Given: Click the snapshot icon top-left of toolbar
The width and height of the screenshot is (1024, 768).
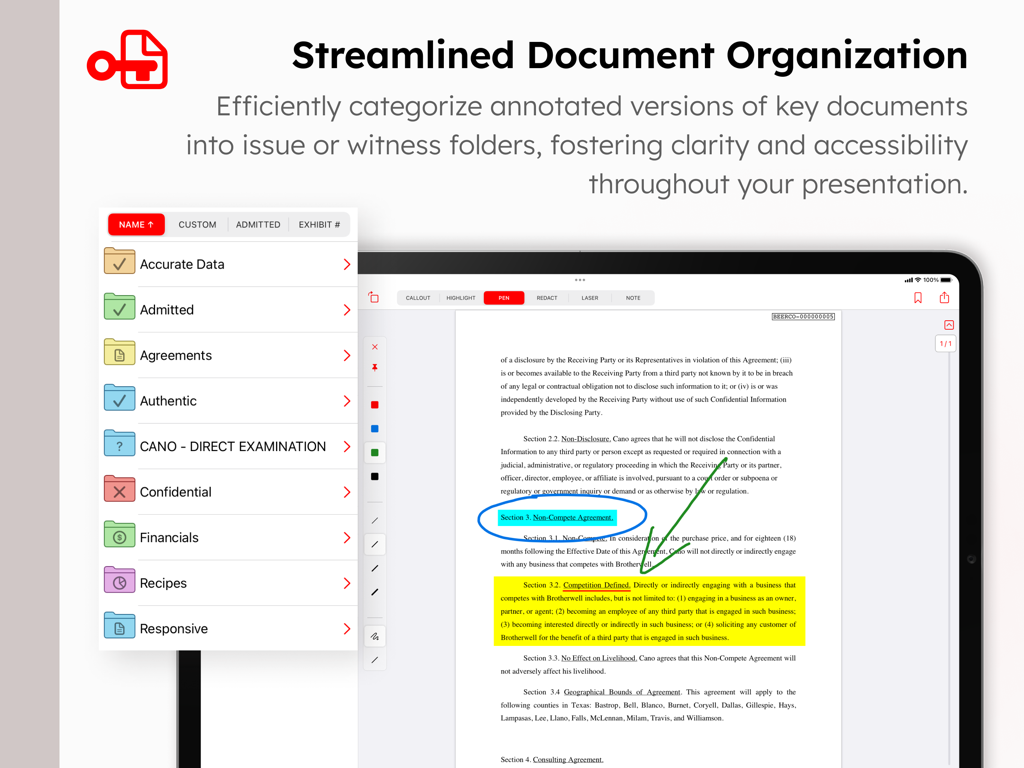Looking at the screenshot, I should [374, 297].
